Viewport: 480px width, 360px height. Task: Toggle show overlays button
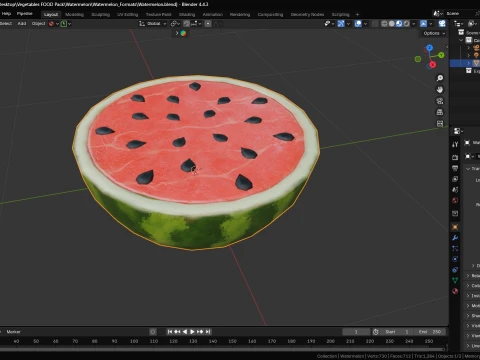point(358,24)
